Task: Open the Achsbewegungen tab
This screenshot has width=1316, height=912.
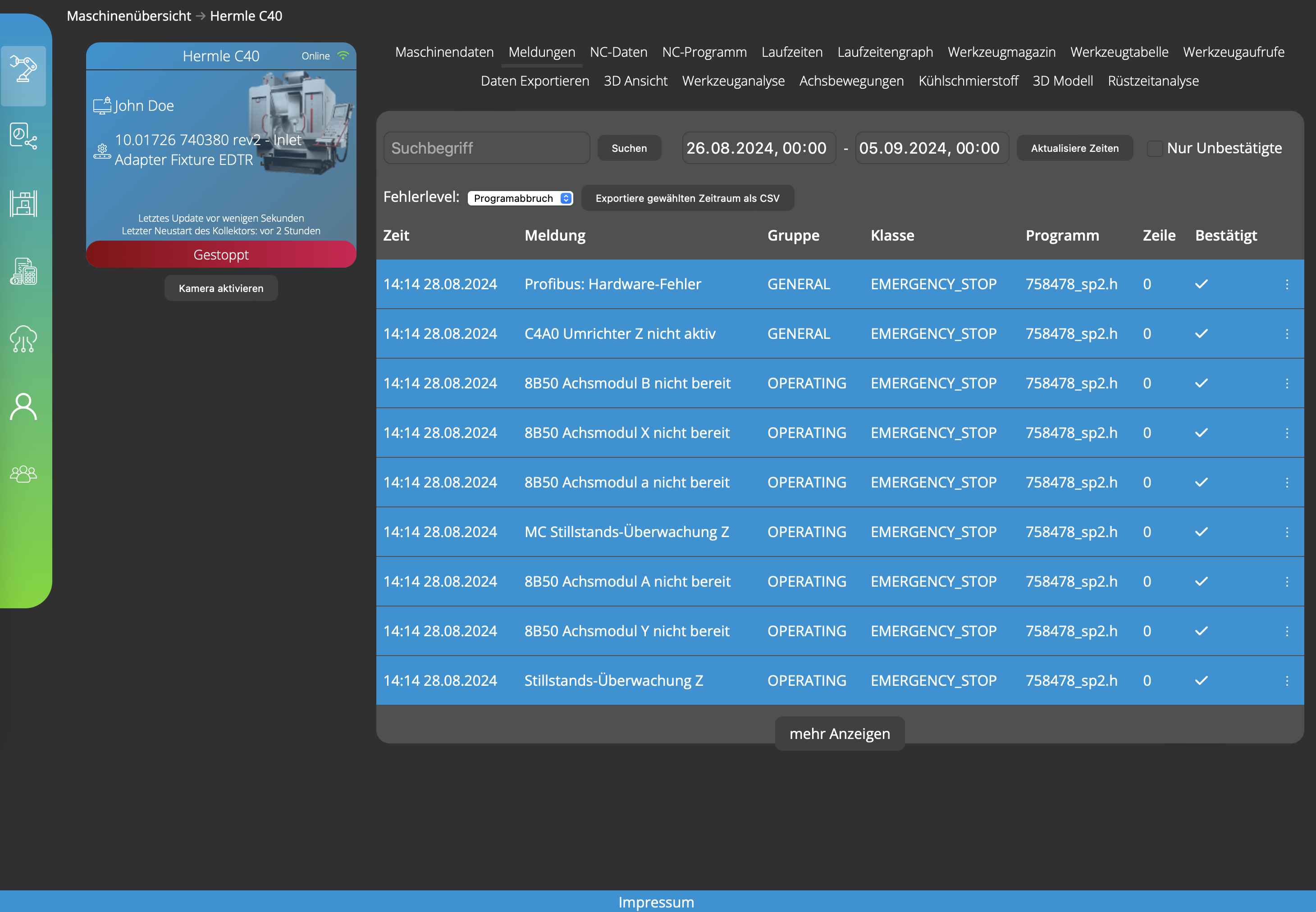Action: [x=851, y=81]
